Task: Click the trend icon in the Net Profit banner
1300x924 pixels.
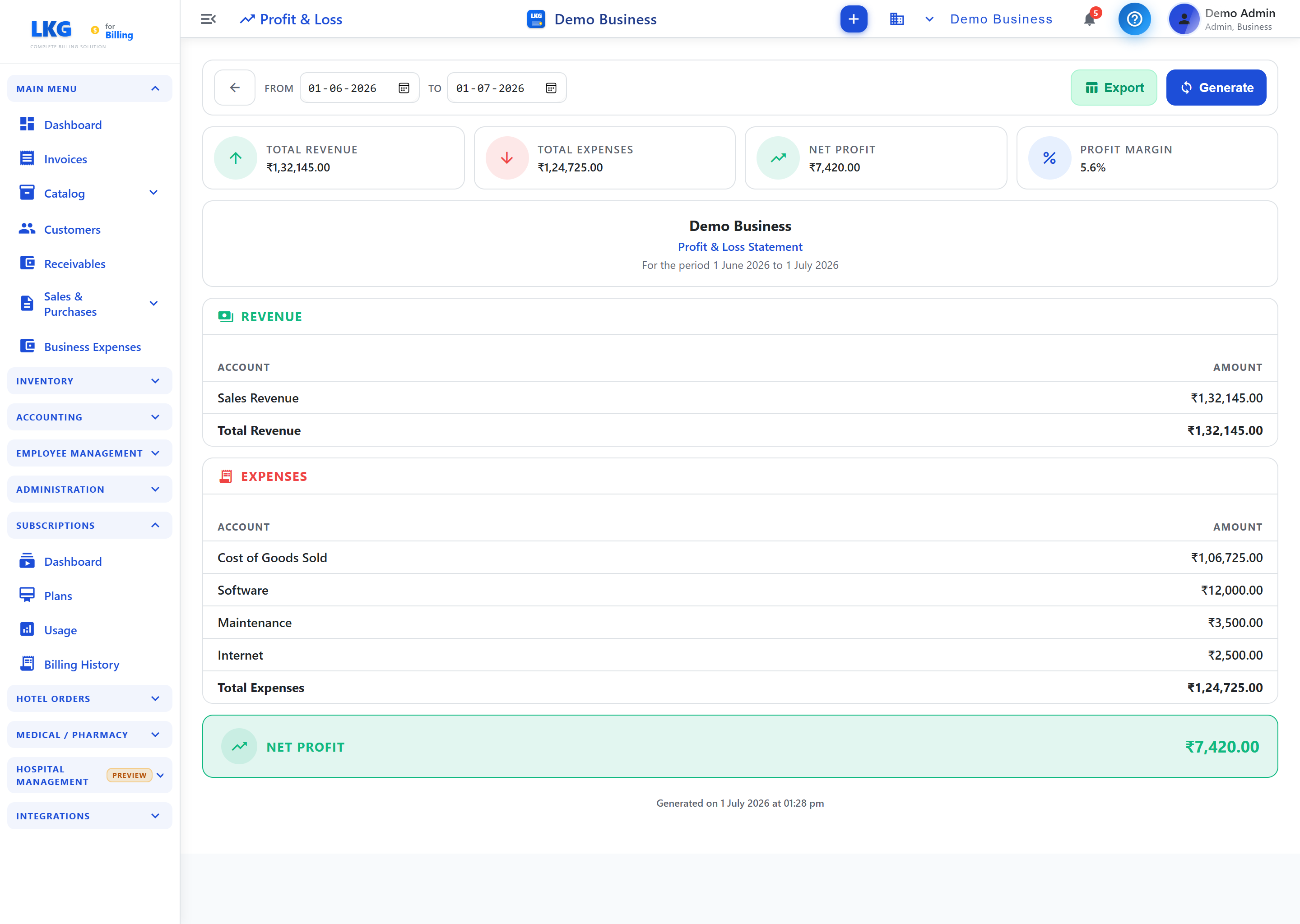Action: (240, 747)
